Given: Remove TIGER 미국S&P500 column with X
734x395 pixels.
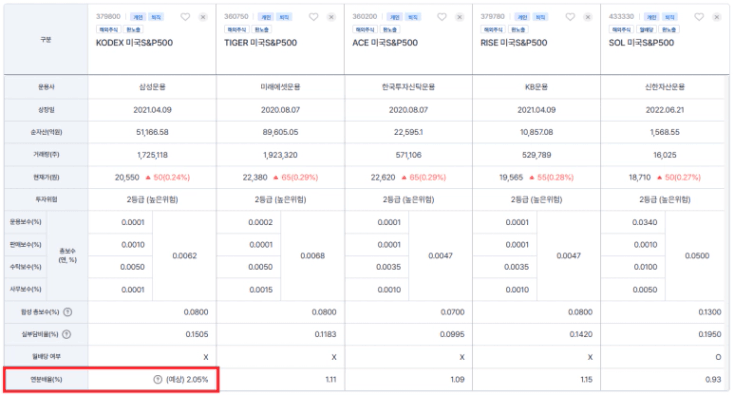Looking at the screenshot, I should point(331,17).
